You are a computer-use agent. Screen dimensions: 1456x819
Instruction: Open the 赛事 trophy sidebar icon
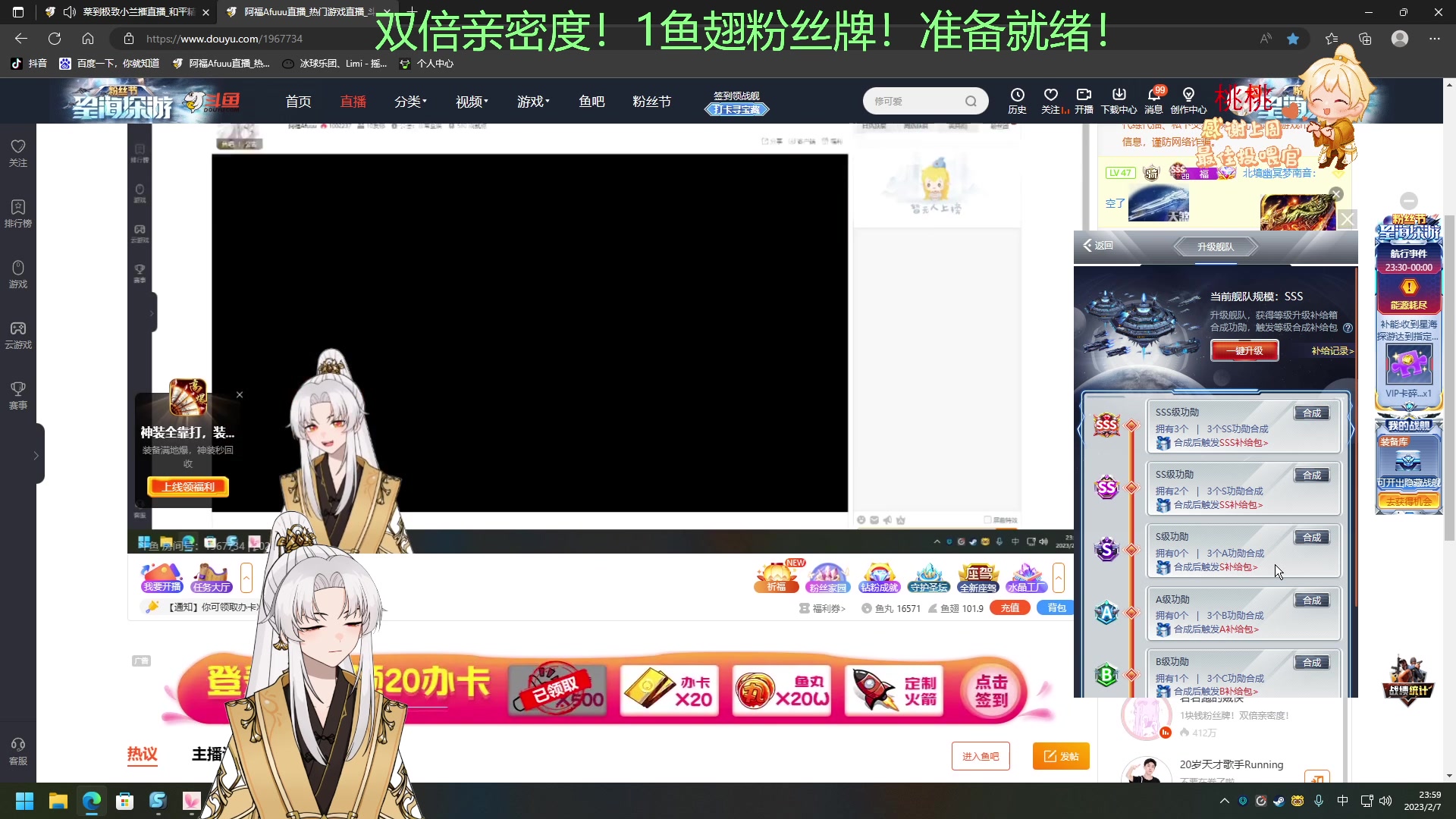(x=18, y=395)
